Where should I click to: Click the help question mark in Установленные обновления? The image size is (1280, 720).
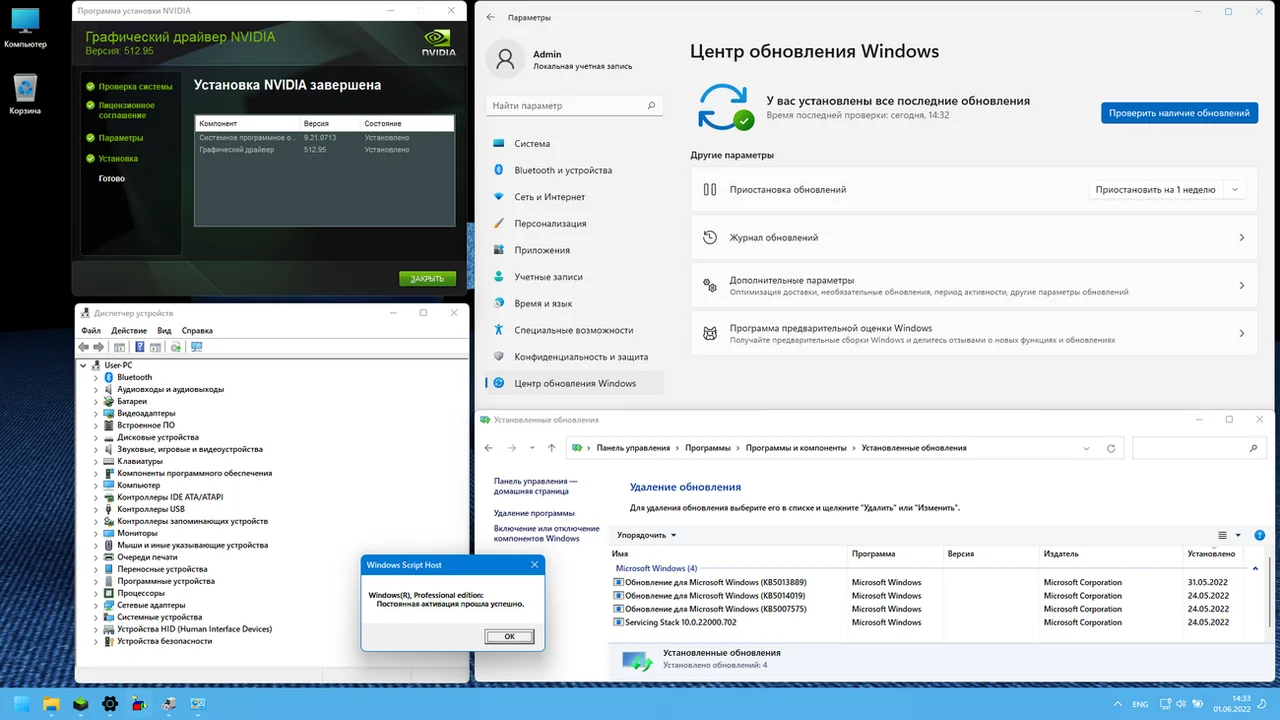coord(1260,535)
